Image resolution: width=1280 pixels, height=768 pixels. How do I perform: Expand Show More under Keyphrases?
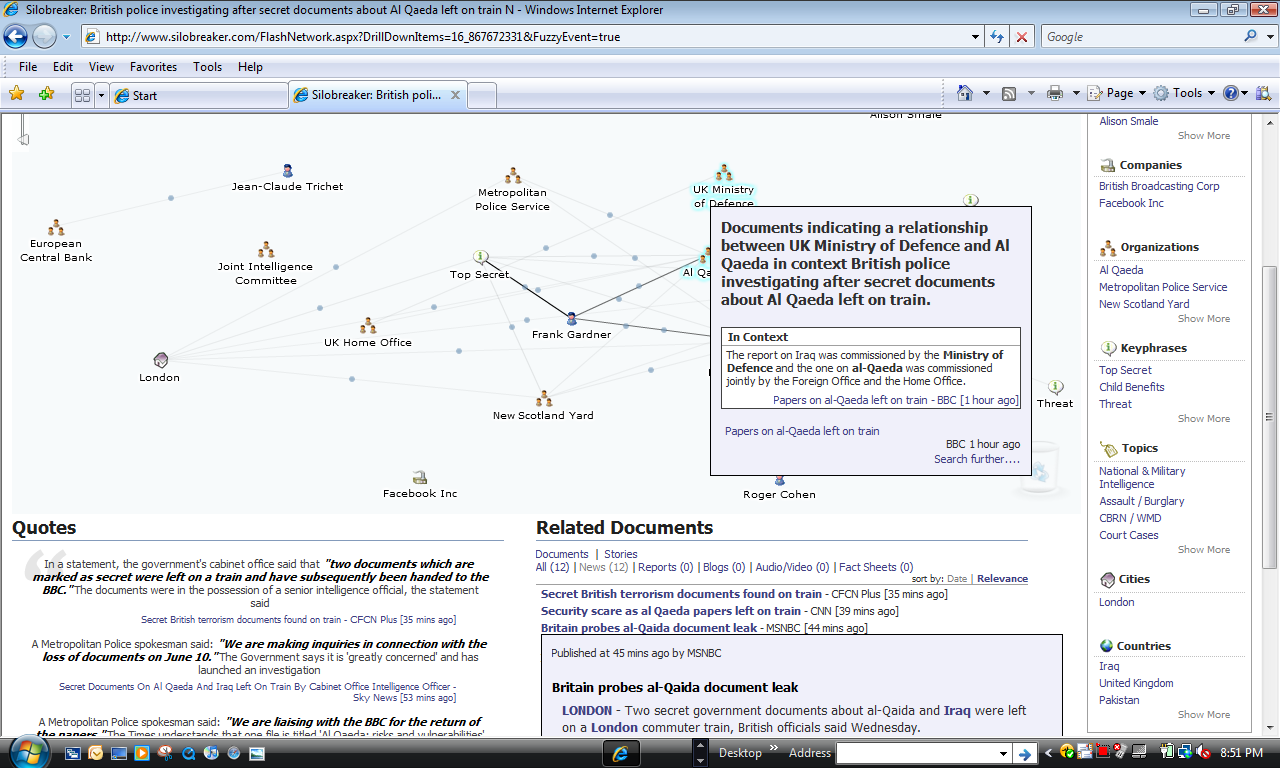[1204, 418]
